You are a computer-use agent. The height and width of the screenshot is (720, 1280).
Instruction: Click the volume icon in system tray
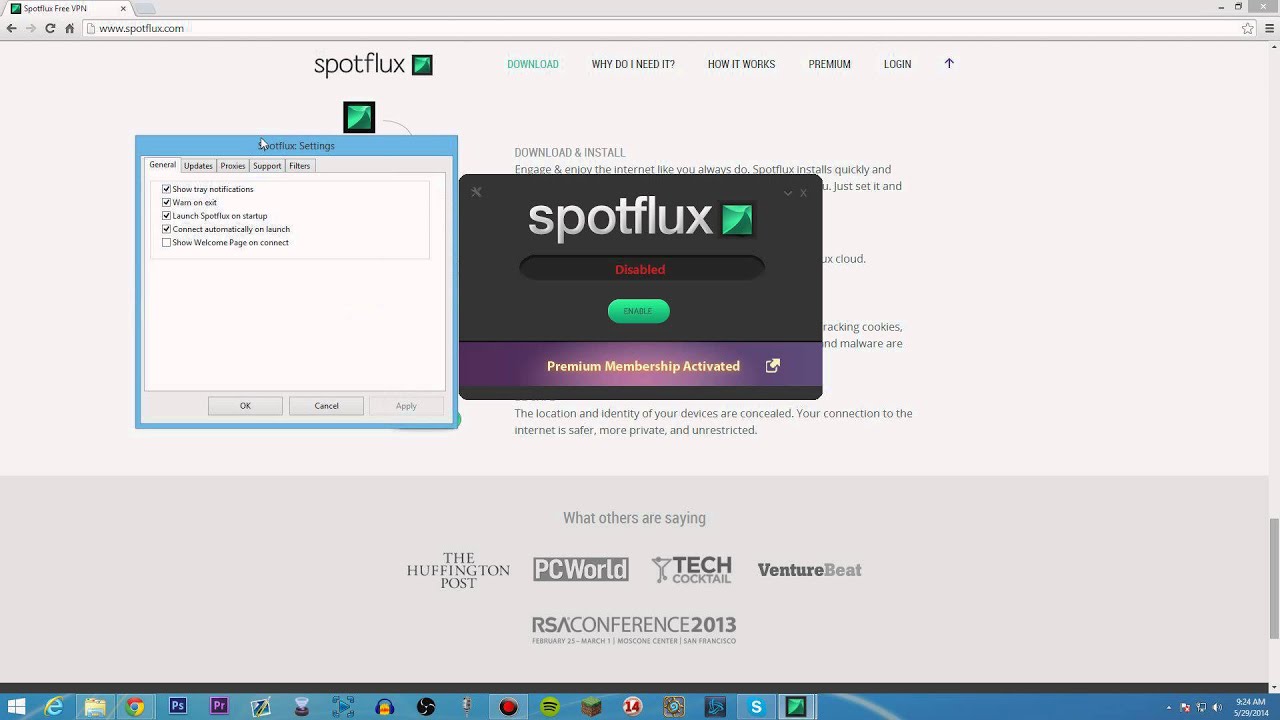pos(1217,707)
